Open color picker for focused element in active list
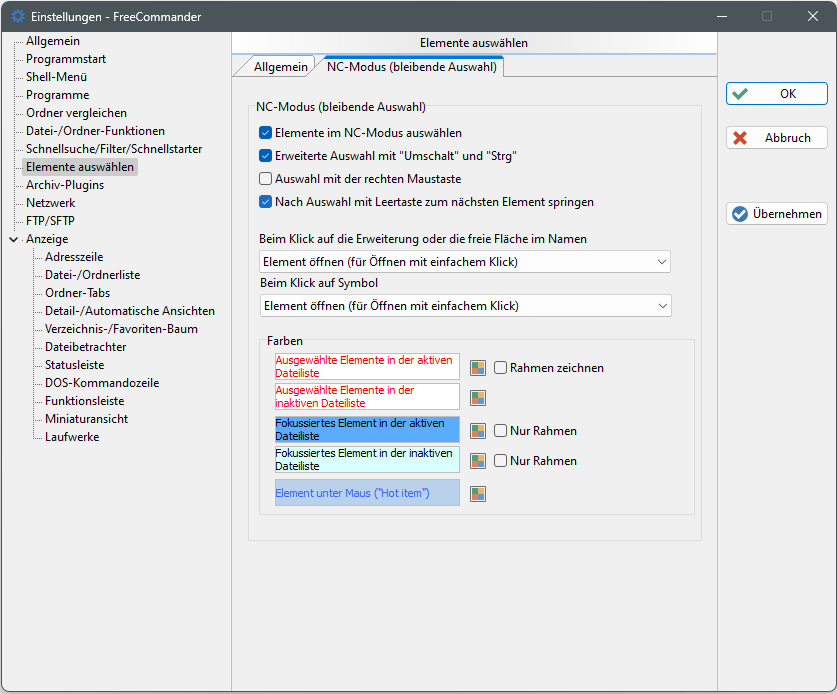This screenshot has height=694, width=837. point(478,431)
